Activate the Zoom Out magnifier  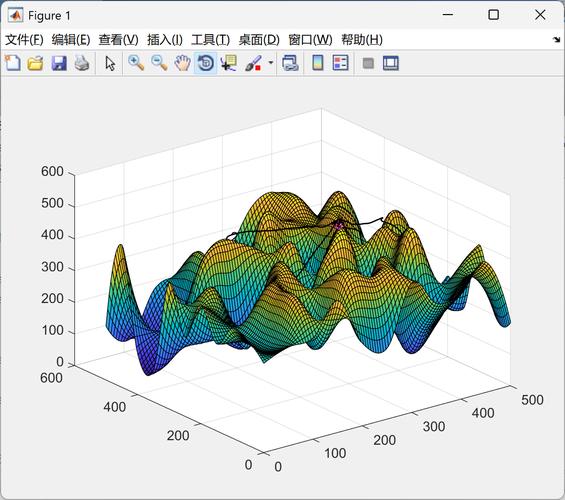click(x=159, y=63)
